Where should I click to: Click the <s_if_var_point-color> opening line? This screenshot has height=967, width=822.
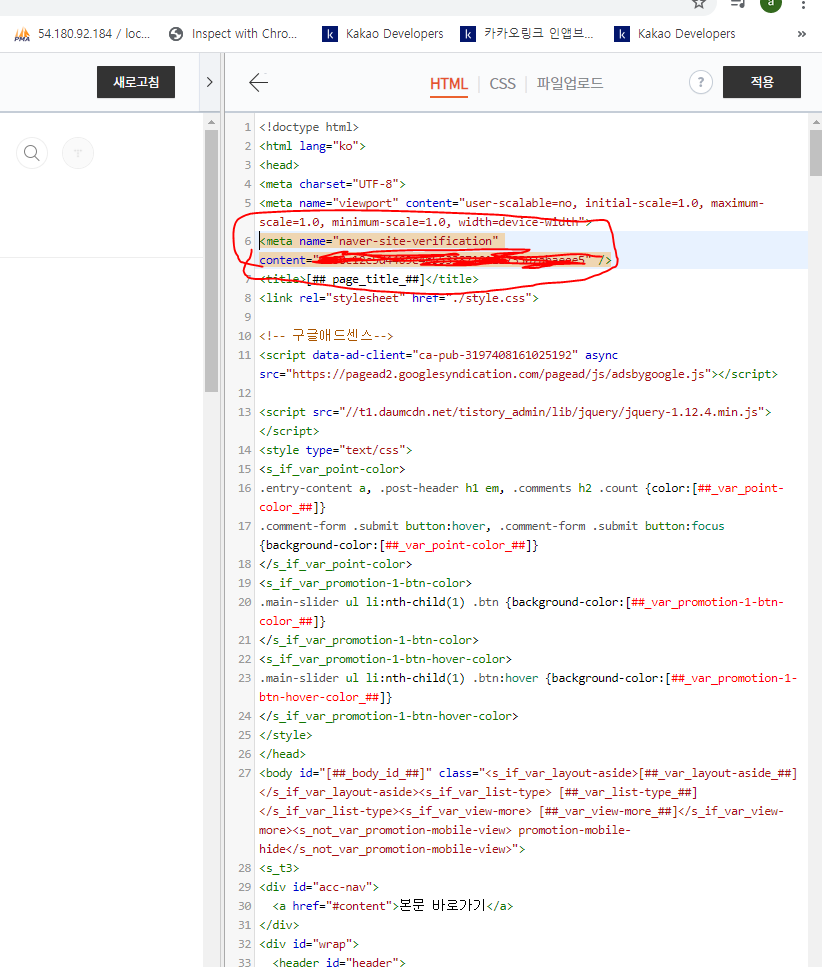332,469
